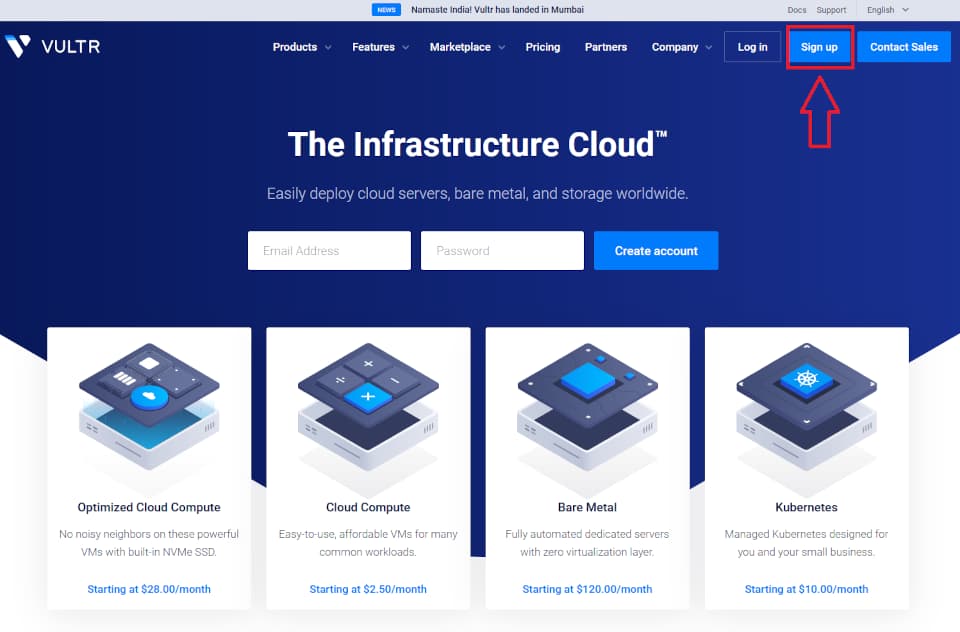Click the Cloud Compute card title
Screen dimensions: 960x632
tap(368, 507)
